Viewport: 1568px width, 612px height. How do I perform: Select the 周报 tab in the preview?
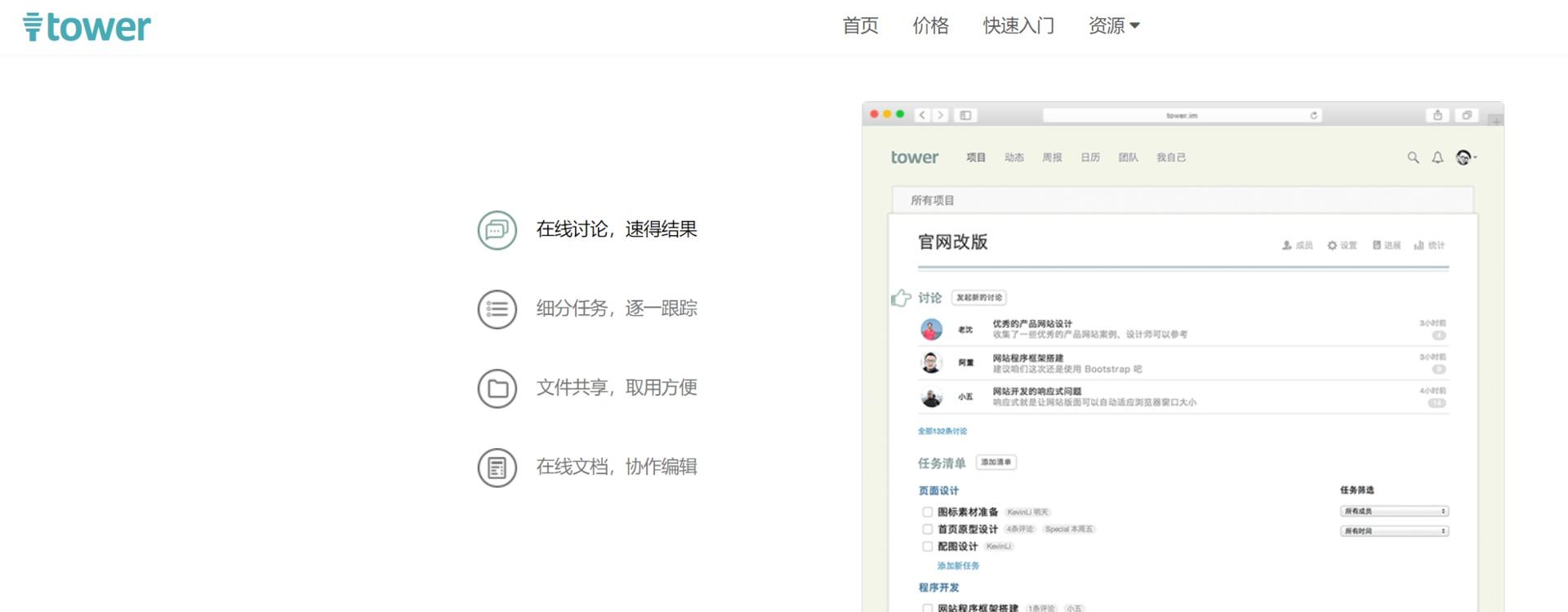(1052, 157)
